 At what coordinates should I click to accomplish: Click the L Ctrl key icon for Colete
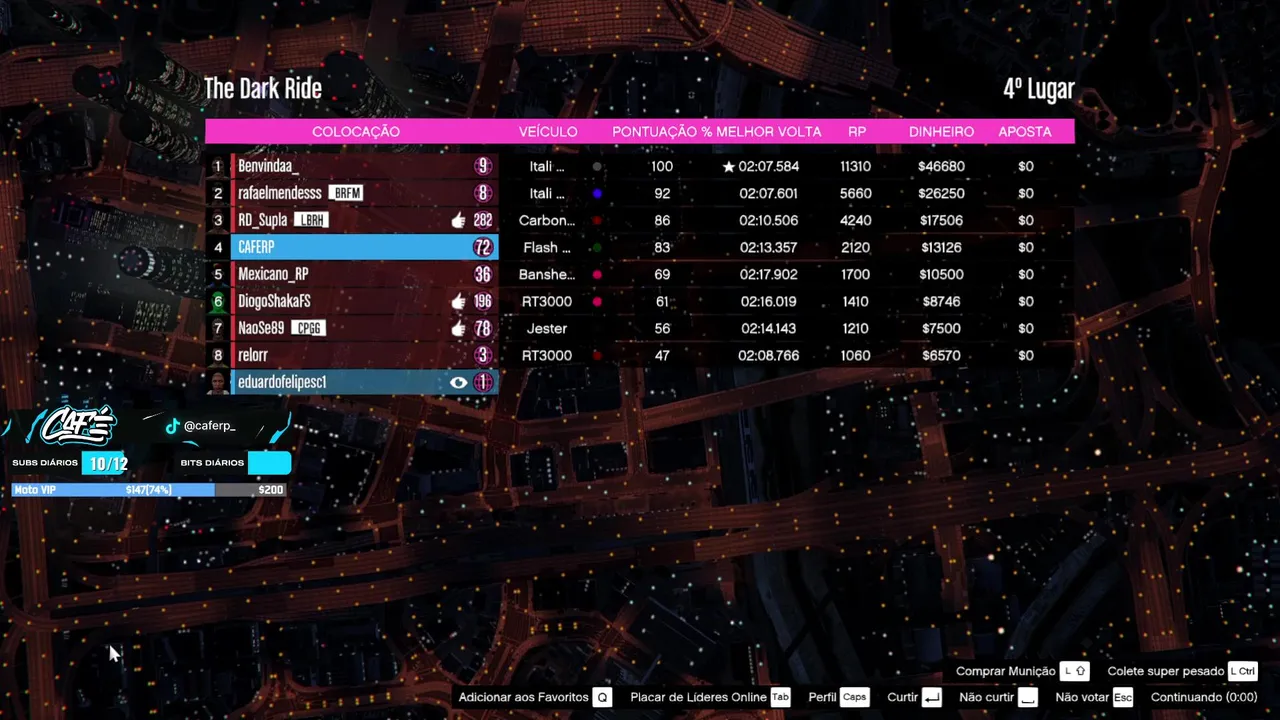pyautogui.click(x=1243, y=671)
